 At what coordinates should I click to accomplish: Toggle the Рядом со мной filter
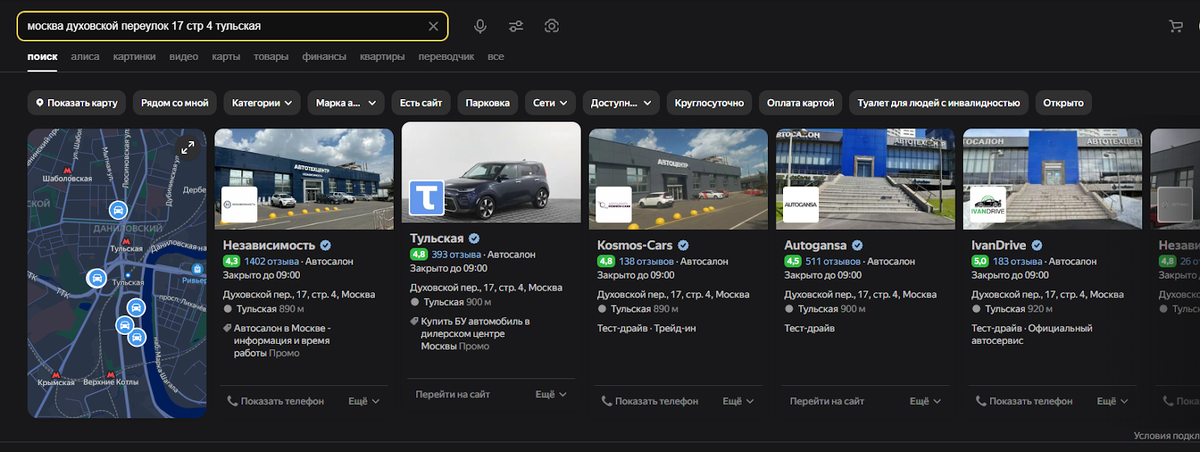(x=175, y=102)
